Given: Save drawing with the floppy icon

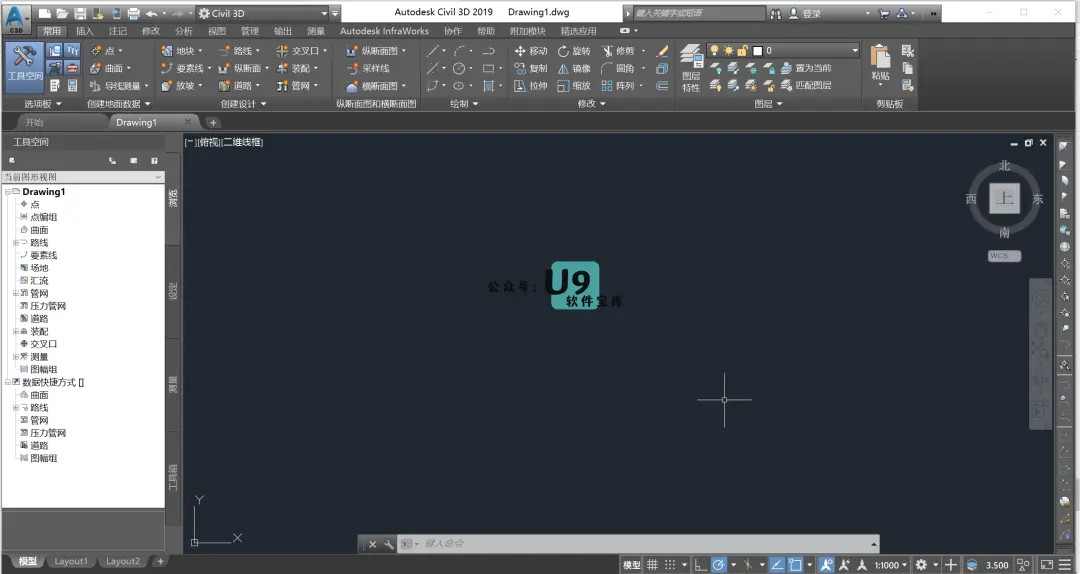Looking at the screenshot, I should [80, 13].
